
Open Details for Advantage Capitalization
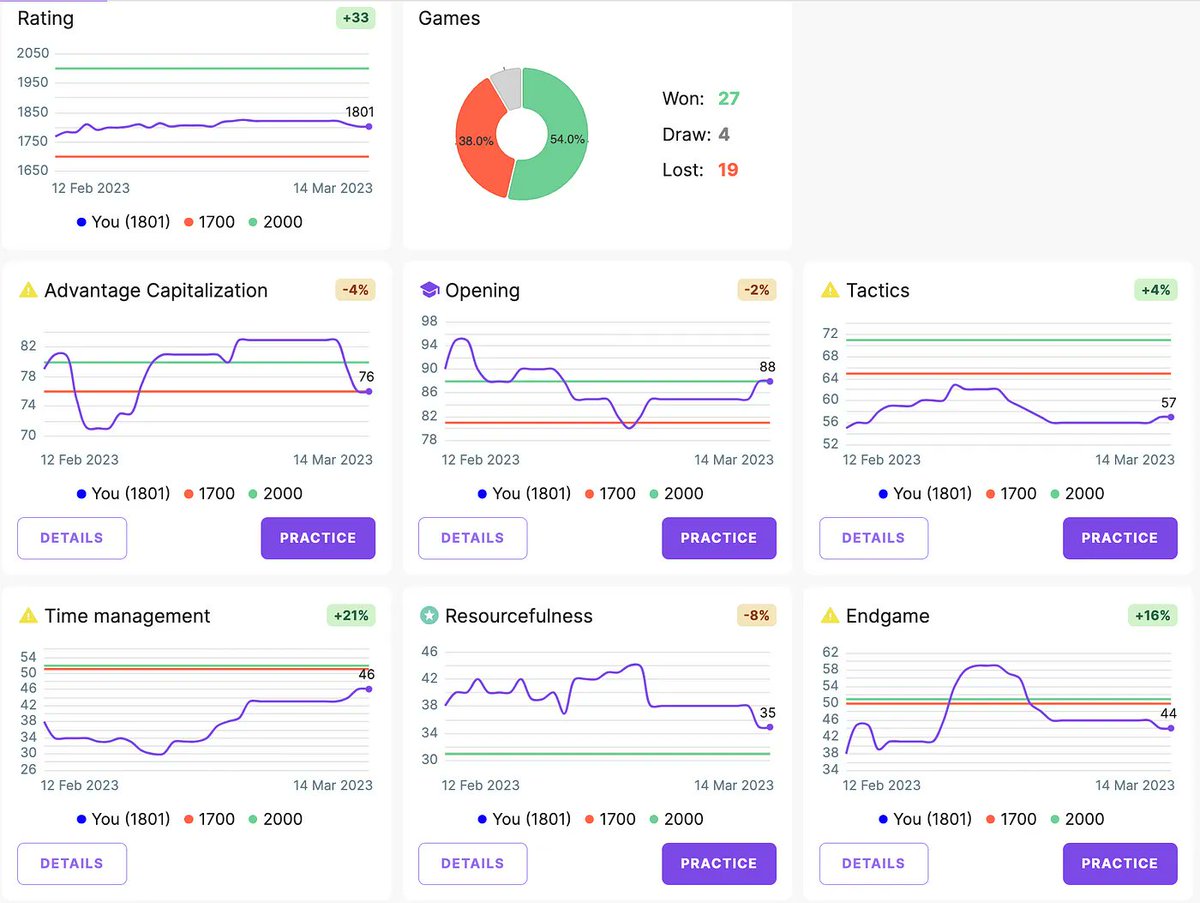(x=72, y=538)
